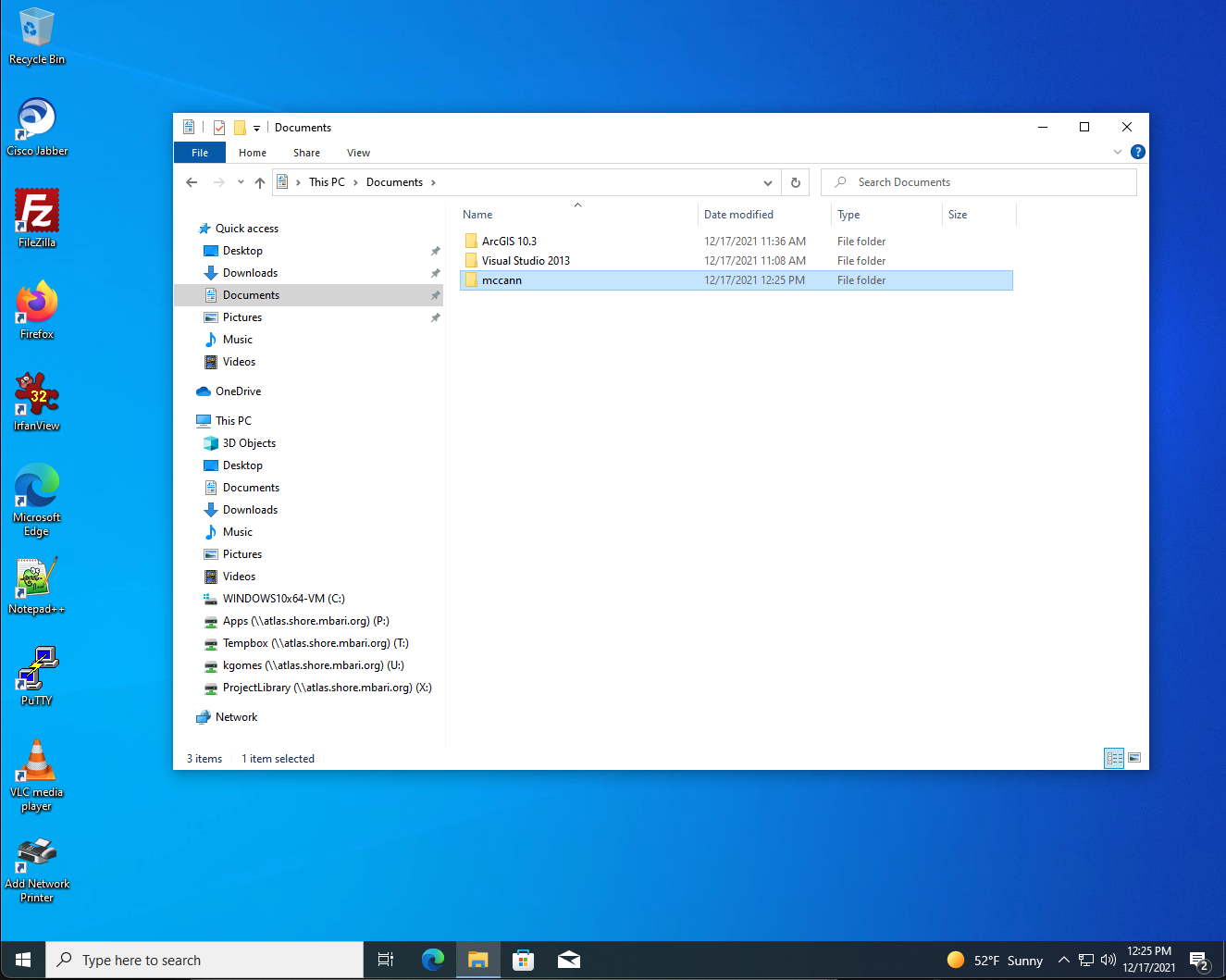The height and width of the screenshot is (980, 1226).
Task: Switch to Details view layout icon
Action: (1114, 758)
